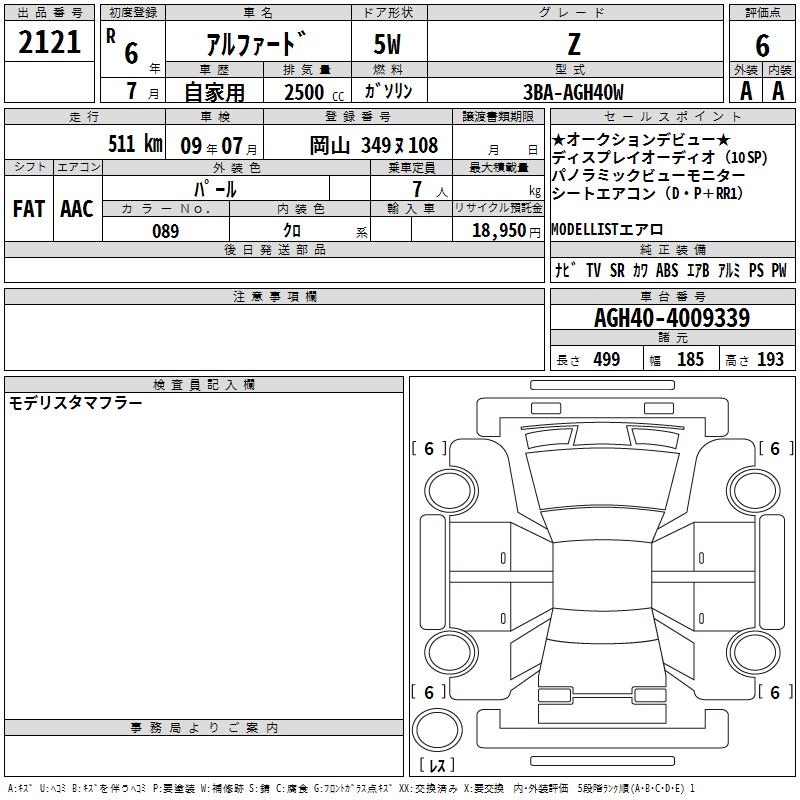Click length value 499
Image resolution: width=800 pixels, height=800 pixels.
[x=607, y=359]
